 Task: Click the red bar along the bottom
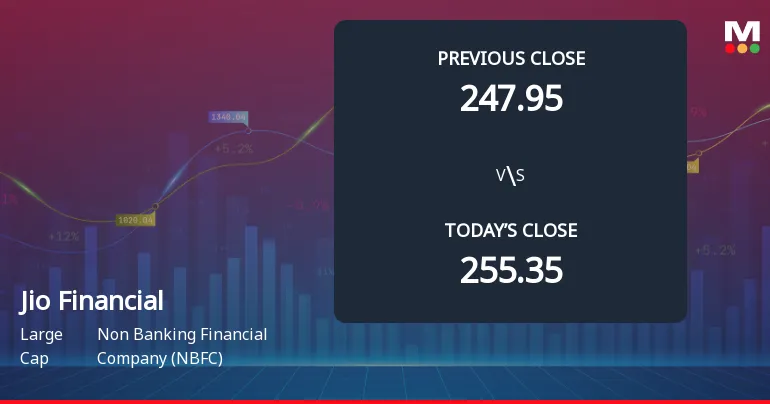click(385, 401)
